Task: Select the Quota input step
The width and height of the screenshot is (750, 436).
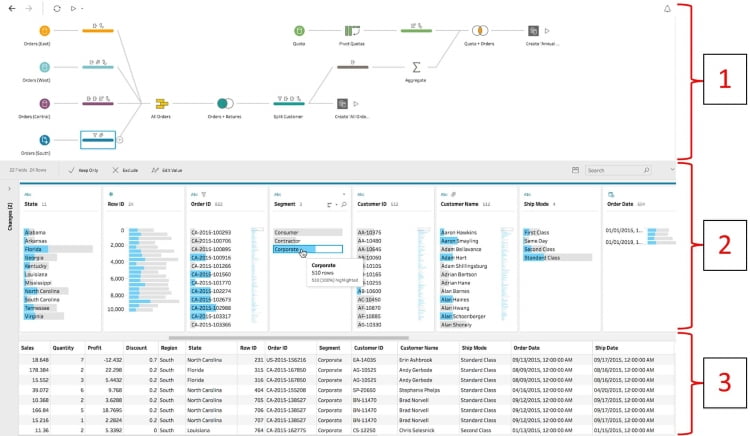Action: point(299,31)
